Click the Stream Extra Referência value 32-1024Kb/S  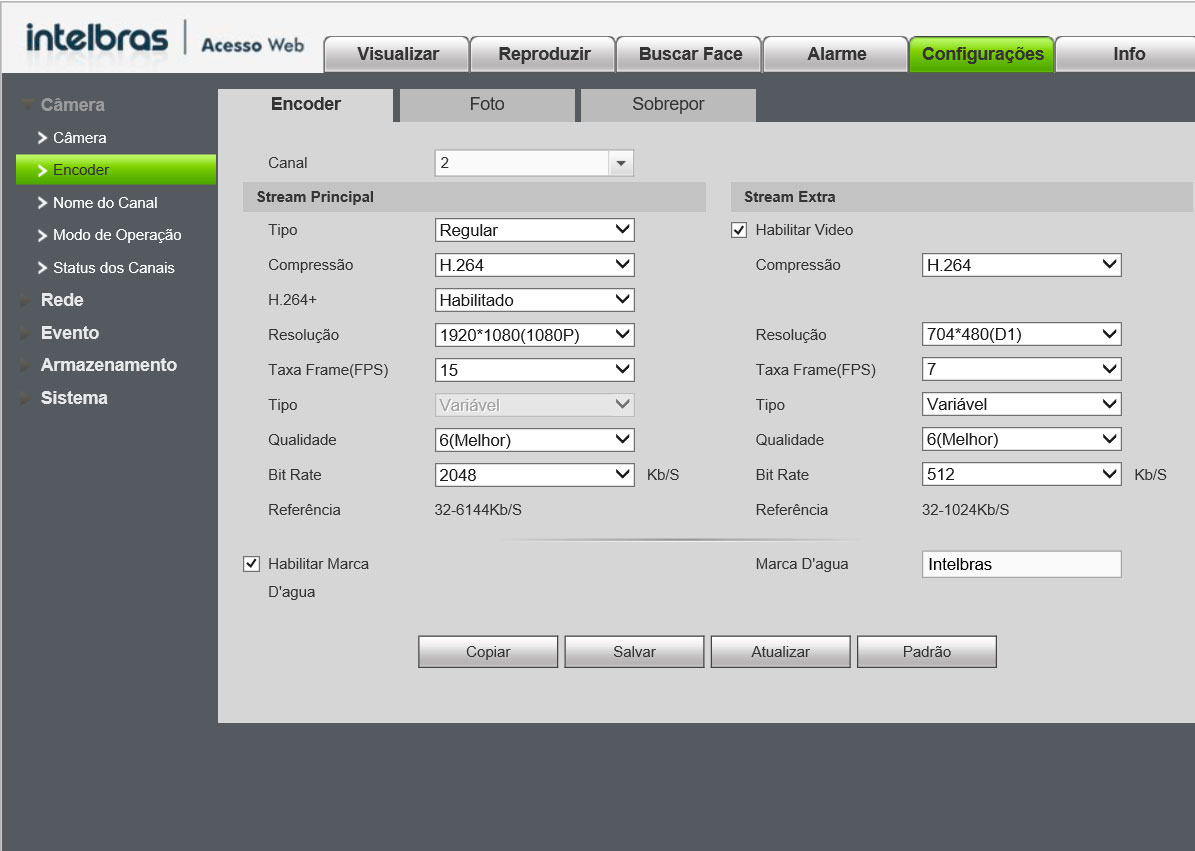[x=966, y=510]
